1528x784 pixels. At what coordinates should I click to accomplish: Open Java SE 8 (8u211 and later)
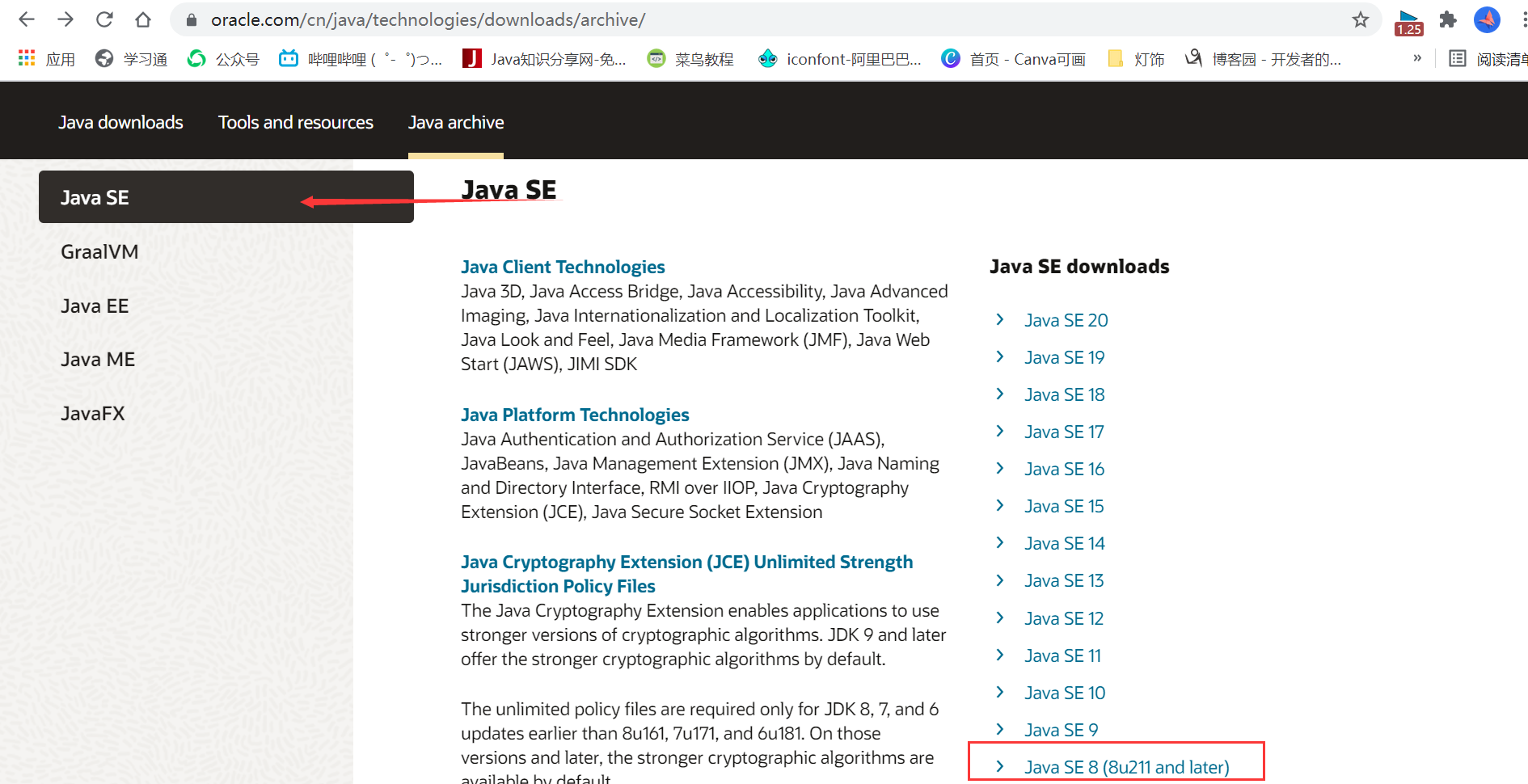click(1127, 768)
